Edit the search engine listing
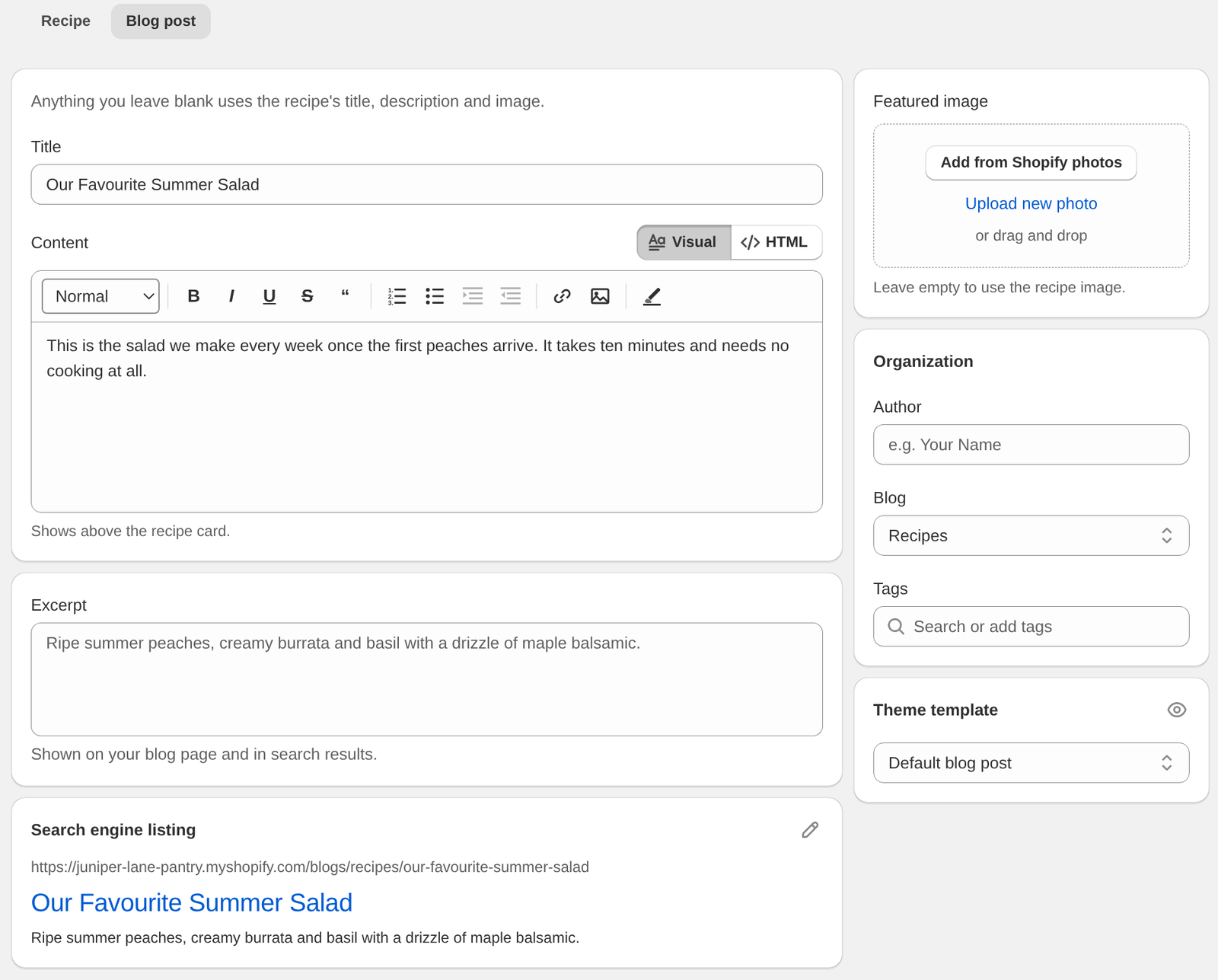 pos(810,830)
